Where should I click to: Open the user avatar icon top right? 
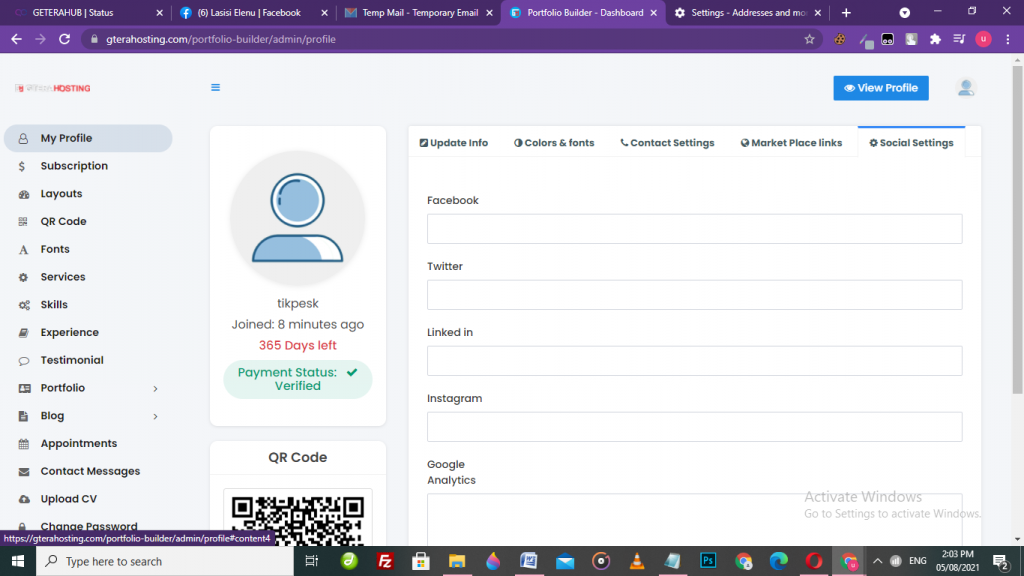(965, 88)
